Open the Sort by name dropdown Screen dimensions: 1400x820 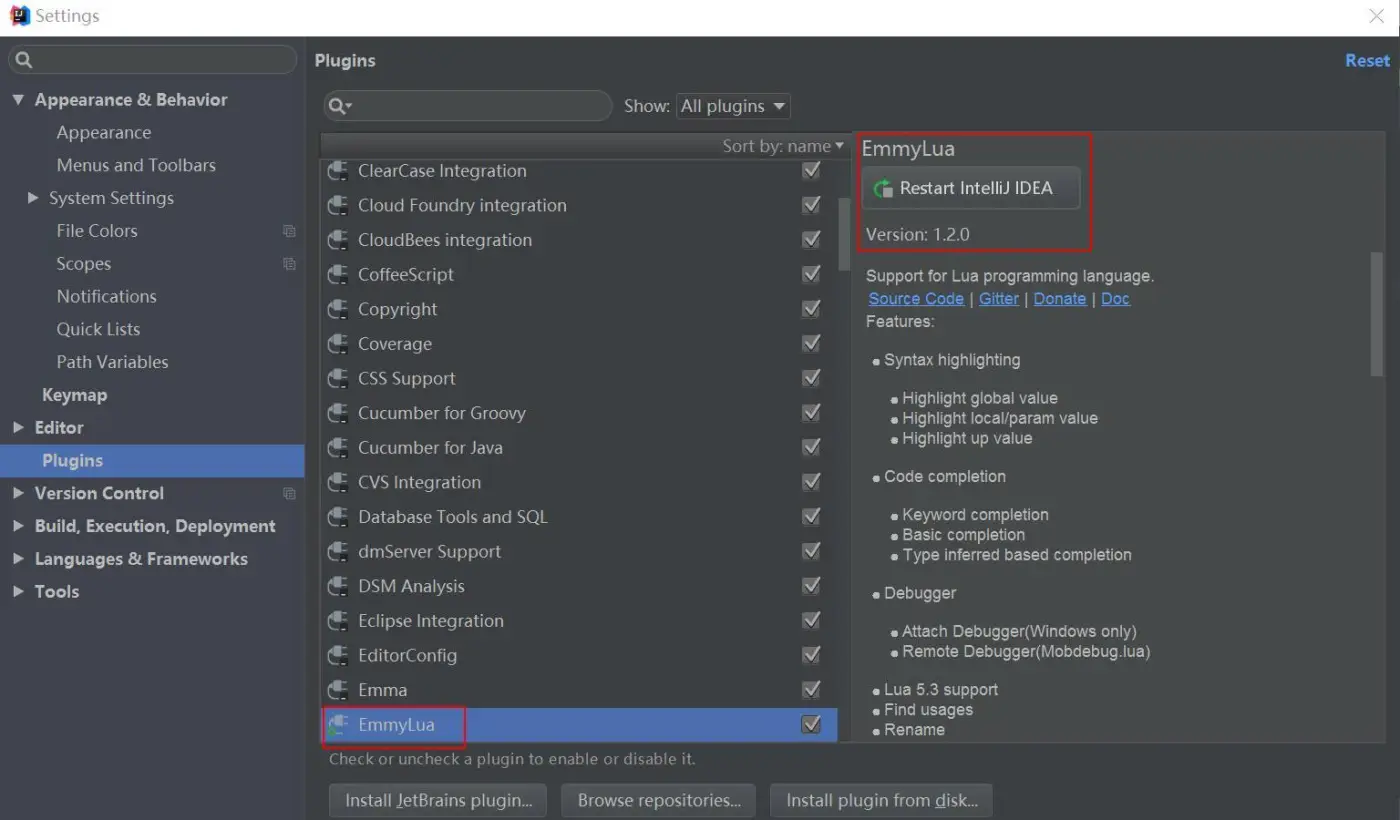pos(783,146)
